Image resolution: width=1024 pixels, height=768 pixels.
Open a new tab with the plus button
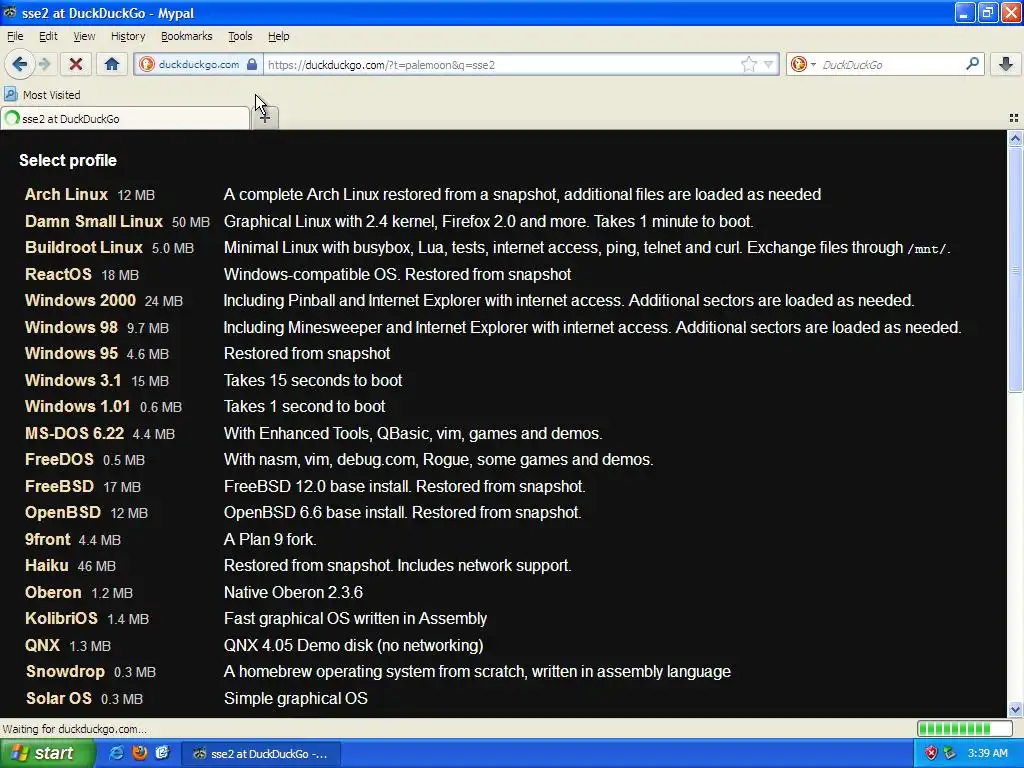tap(264, 118)
